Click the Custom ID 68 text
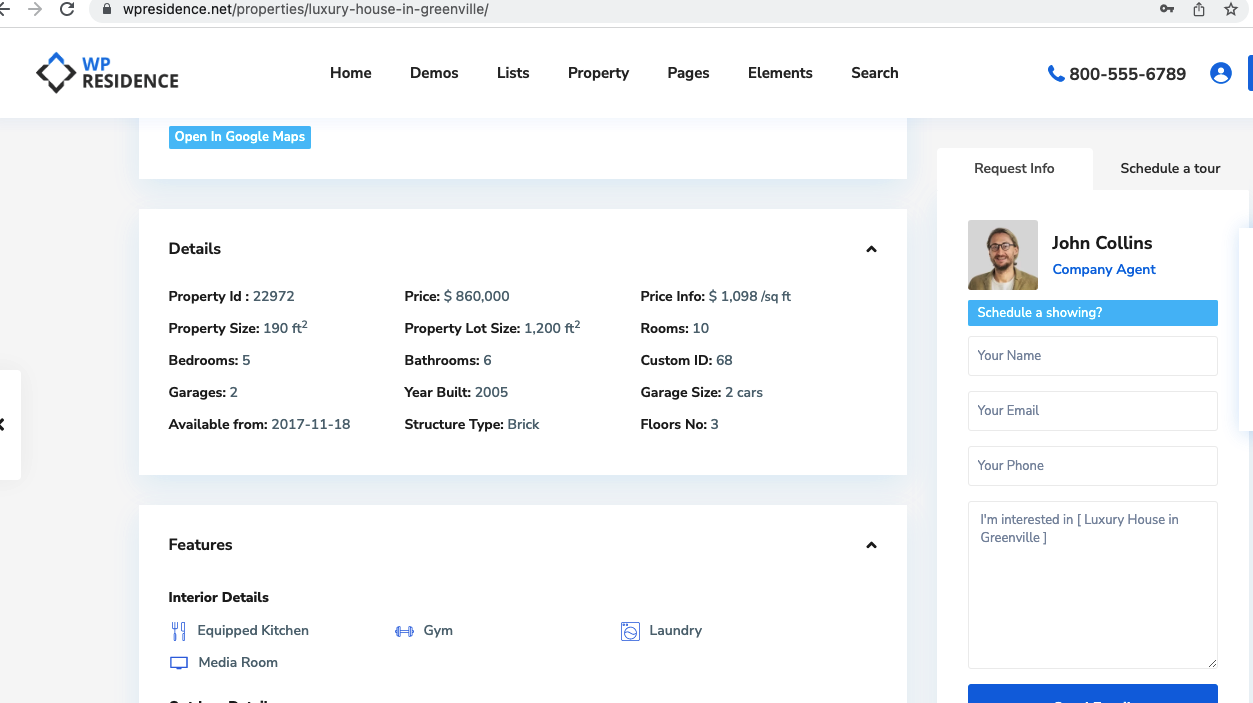The width and height of the screenshot is (1253, 703). click(x=687, y=361)
